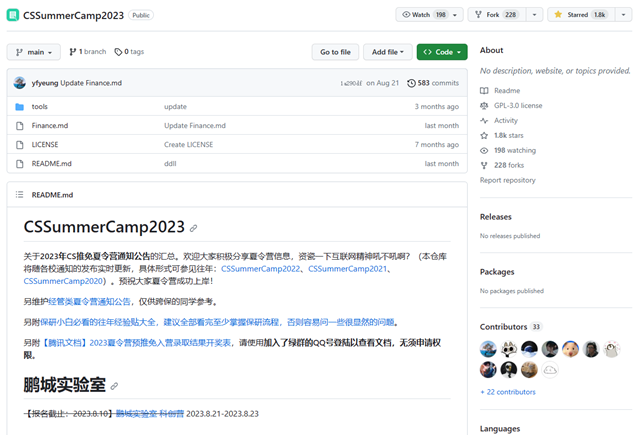Click the license scale icon
The height and width of the screenshot is (435, 640).
484,106
